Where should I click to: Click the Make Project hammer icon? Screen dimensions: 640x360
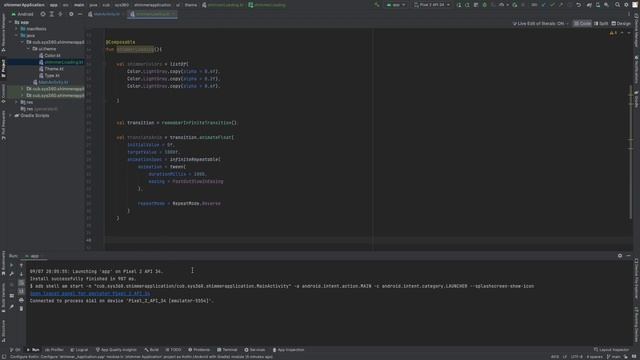[x=376, y=5]
